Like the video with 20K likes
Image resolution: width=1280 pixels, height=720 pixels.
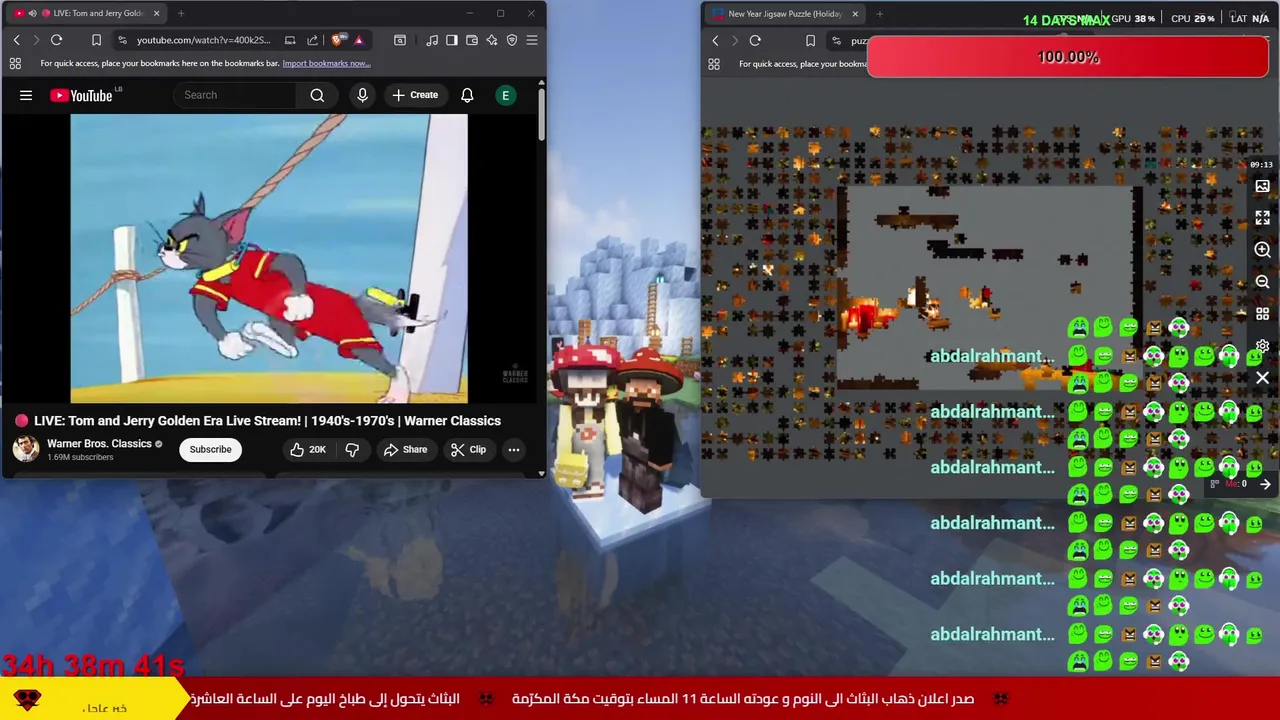(x=308, y=450)
